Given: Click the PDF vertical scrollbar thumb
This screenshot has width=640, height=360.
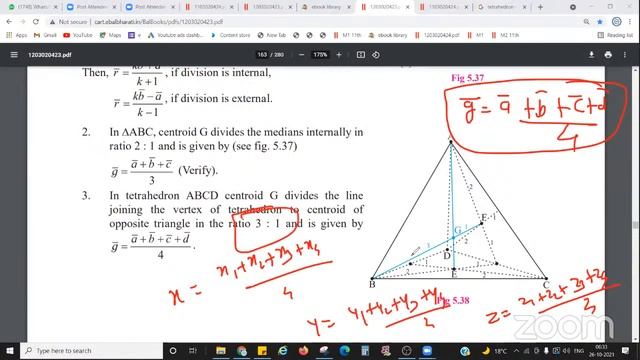Looking at the screenshot, I should point(635,225).
